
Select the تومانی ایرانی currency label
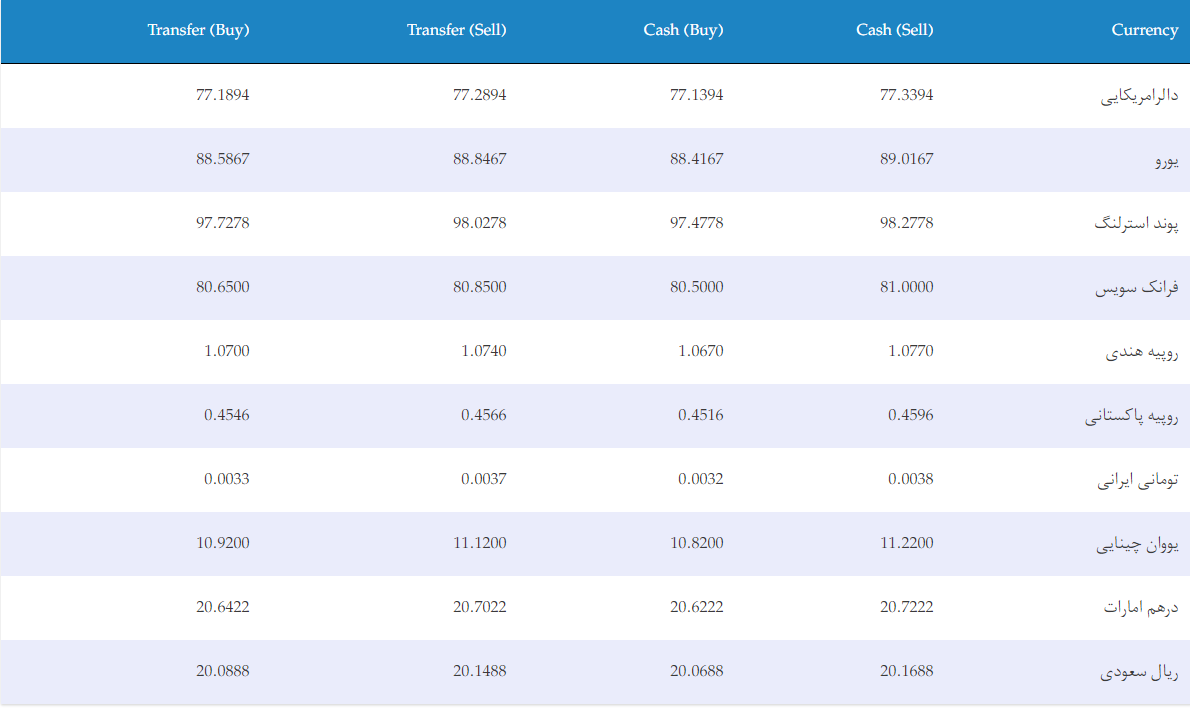pyautogui.click(x=1137, y=480)
